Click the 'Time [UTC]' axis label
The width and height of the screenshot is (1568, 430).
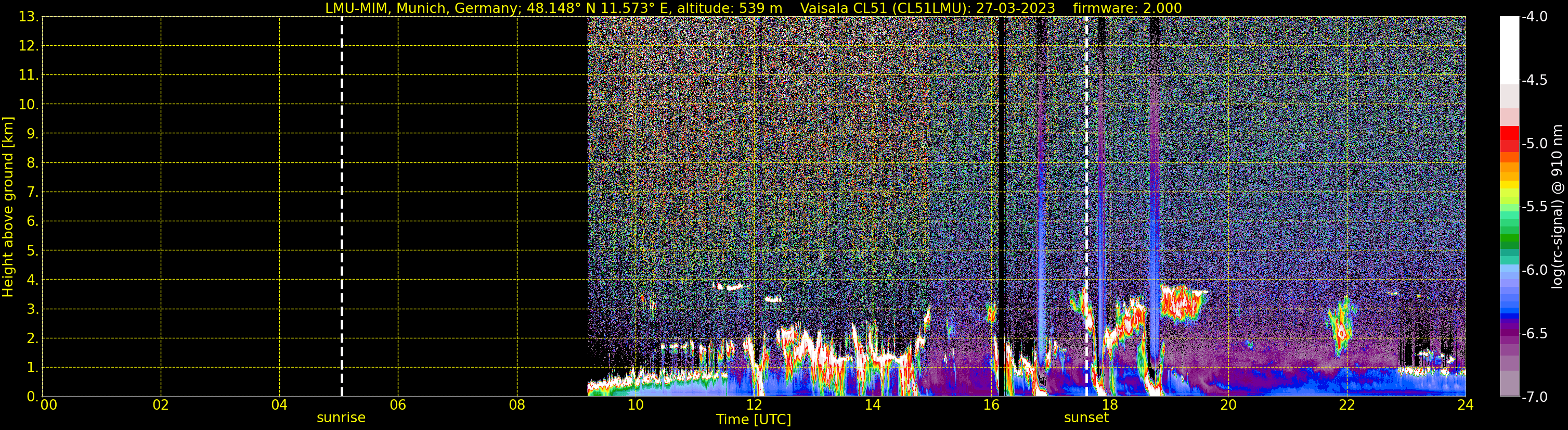point(754,419)
